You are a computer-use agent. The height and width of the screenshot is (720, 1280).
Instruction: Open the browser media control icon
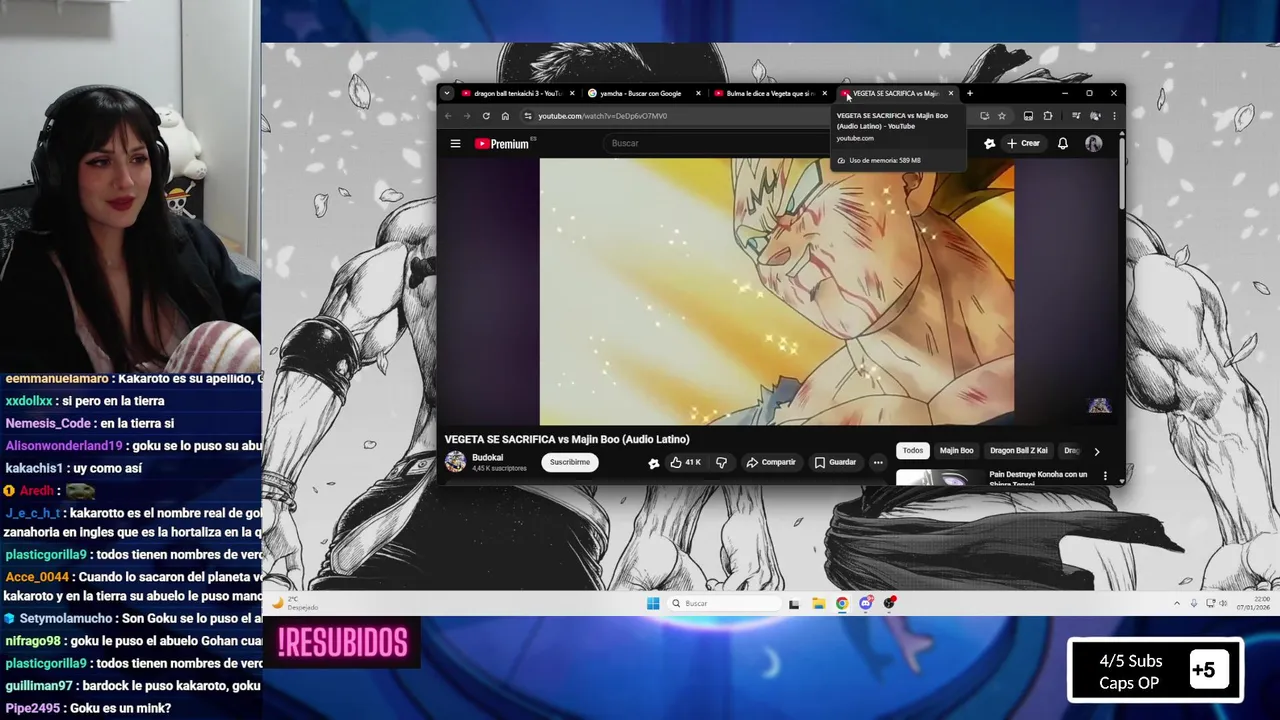[1076, 116]
